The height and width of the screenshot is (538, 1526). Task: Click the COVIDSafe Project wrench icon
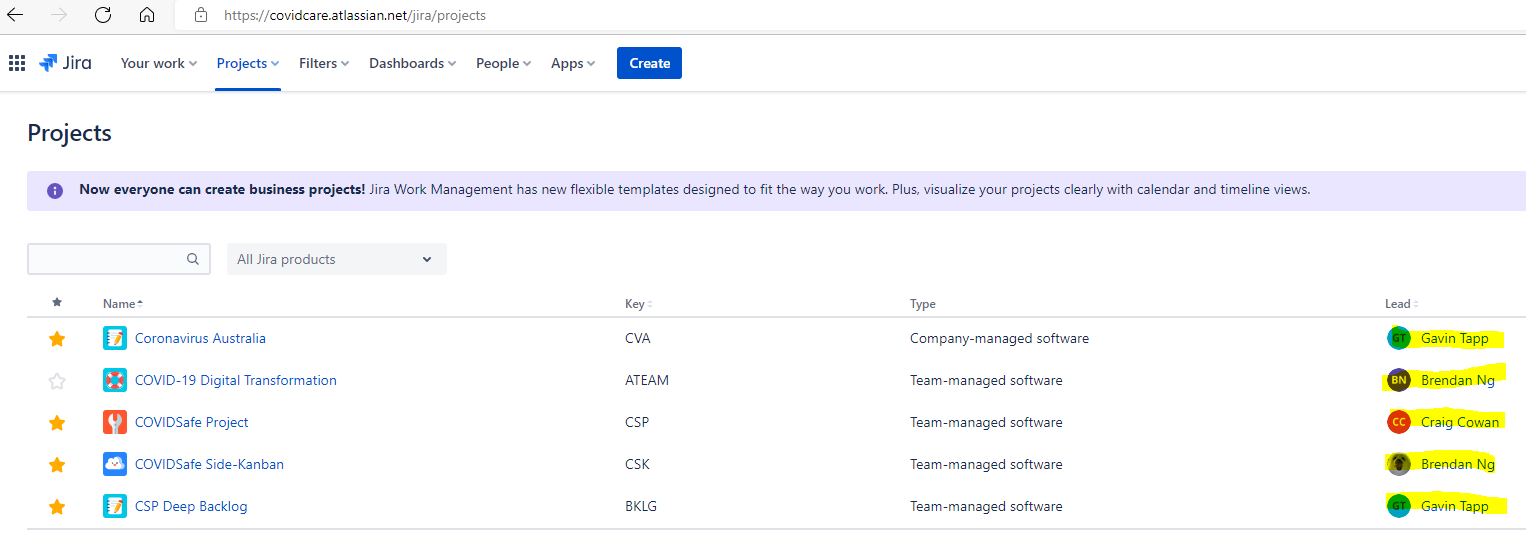coord(115,422)
